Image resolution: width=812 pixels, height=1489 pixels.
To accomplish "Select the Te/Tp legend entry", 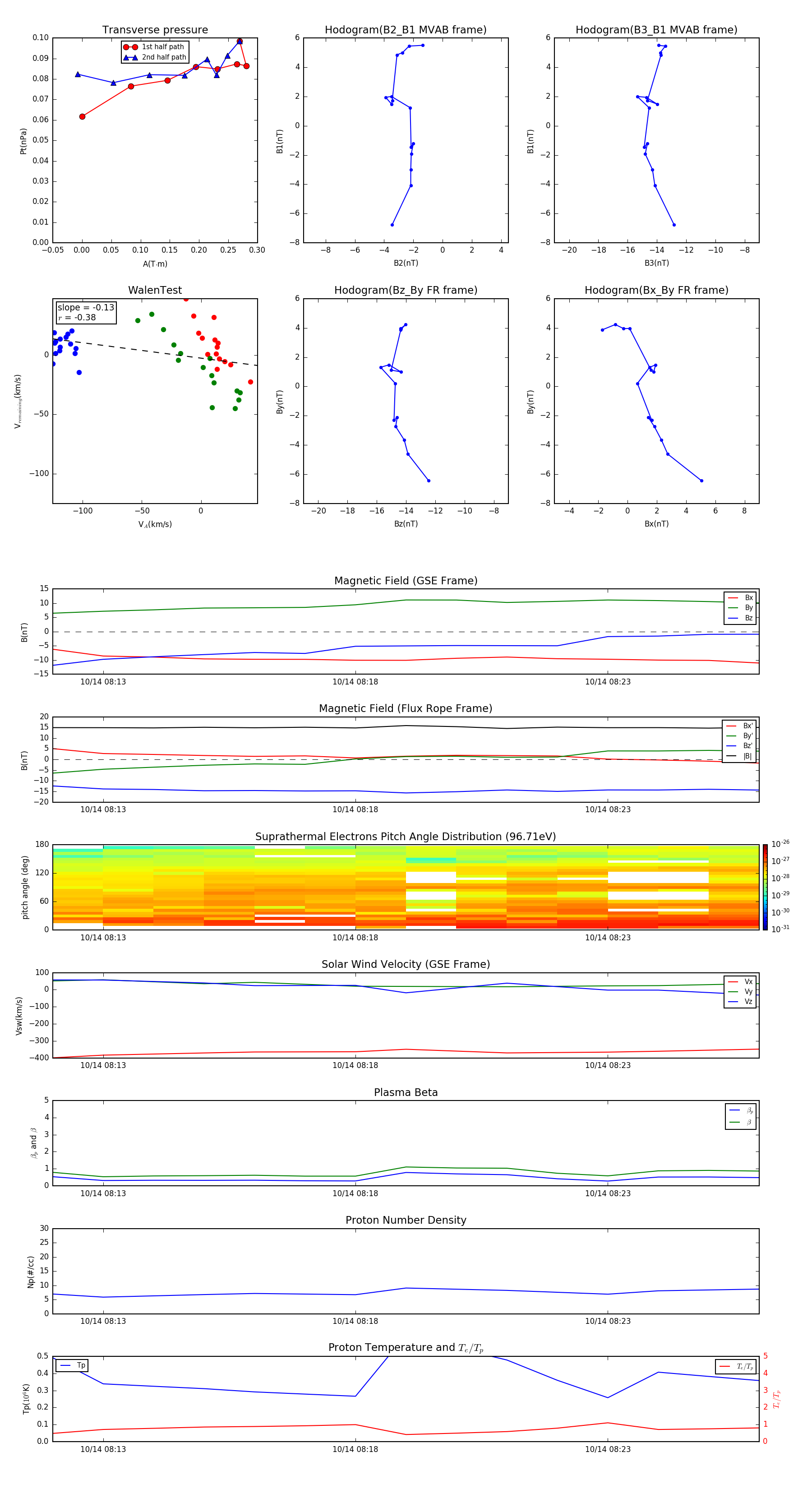I will pyautogui.click(x=736, y=1366).
